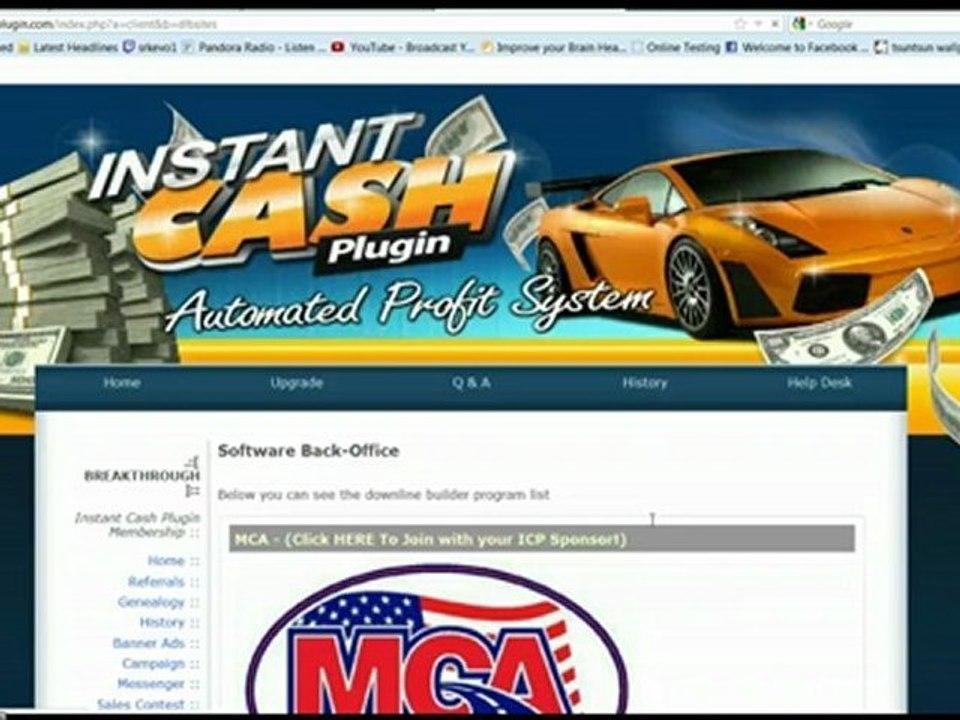Open the Q & A tab
Image resolution: width=960 pixels, height=720 pixels.
[x=471, y=383]
